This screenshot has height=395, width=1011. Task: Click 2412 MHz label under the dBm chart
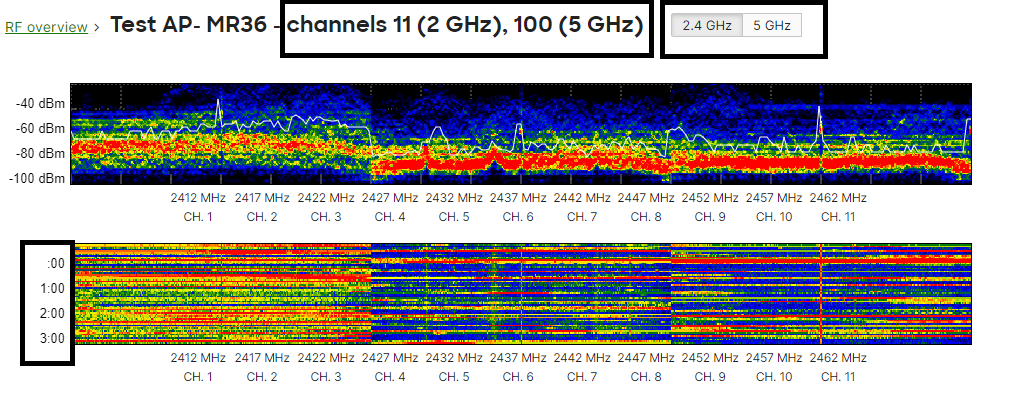(x=198, y=197)
